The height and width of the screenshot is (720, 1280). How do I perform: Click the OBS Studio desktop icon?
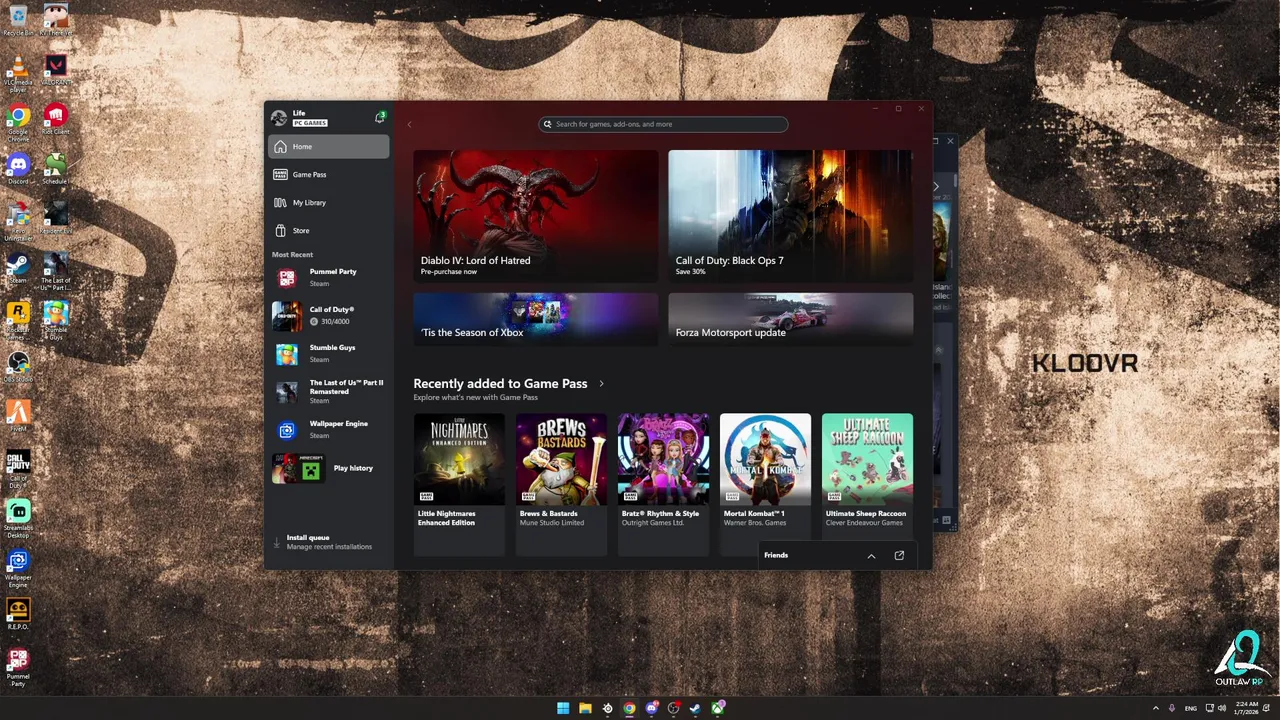18,367
